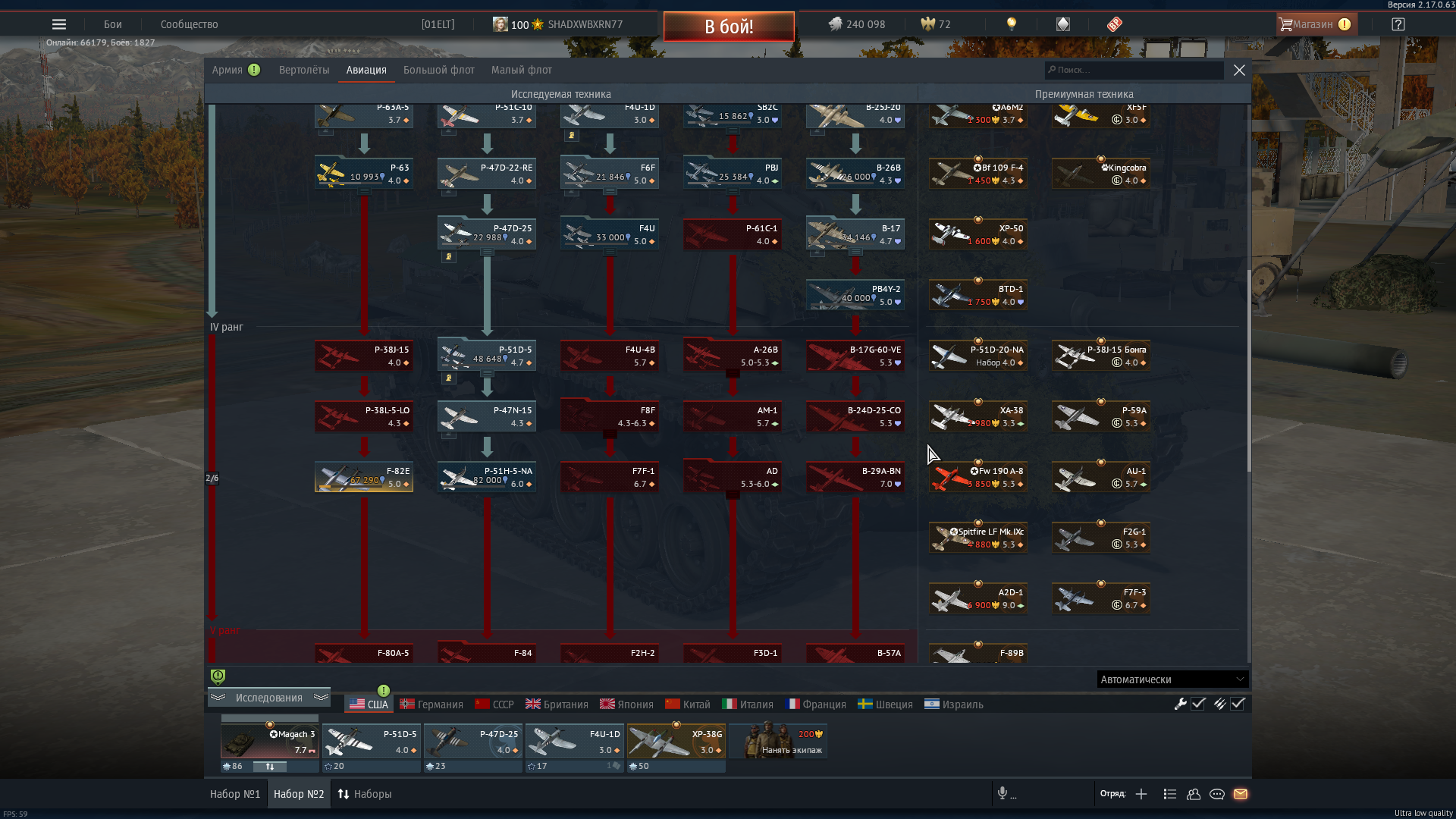Open the player profile avatar
1456x819 pixels.
pyautogui.click(x=500, y=24)
